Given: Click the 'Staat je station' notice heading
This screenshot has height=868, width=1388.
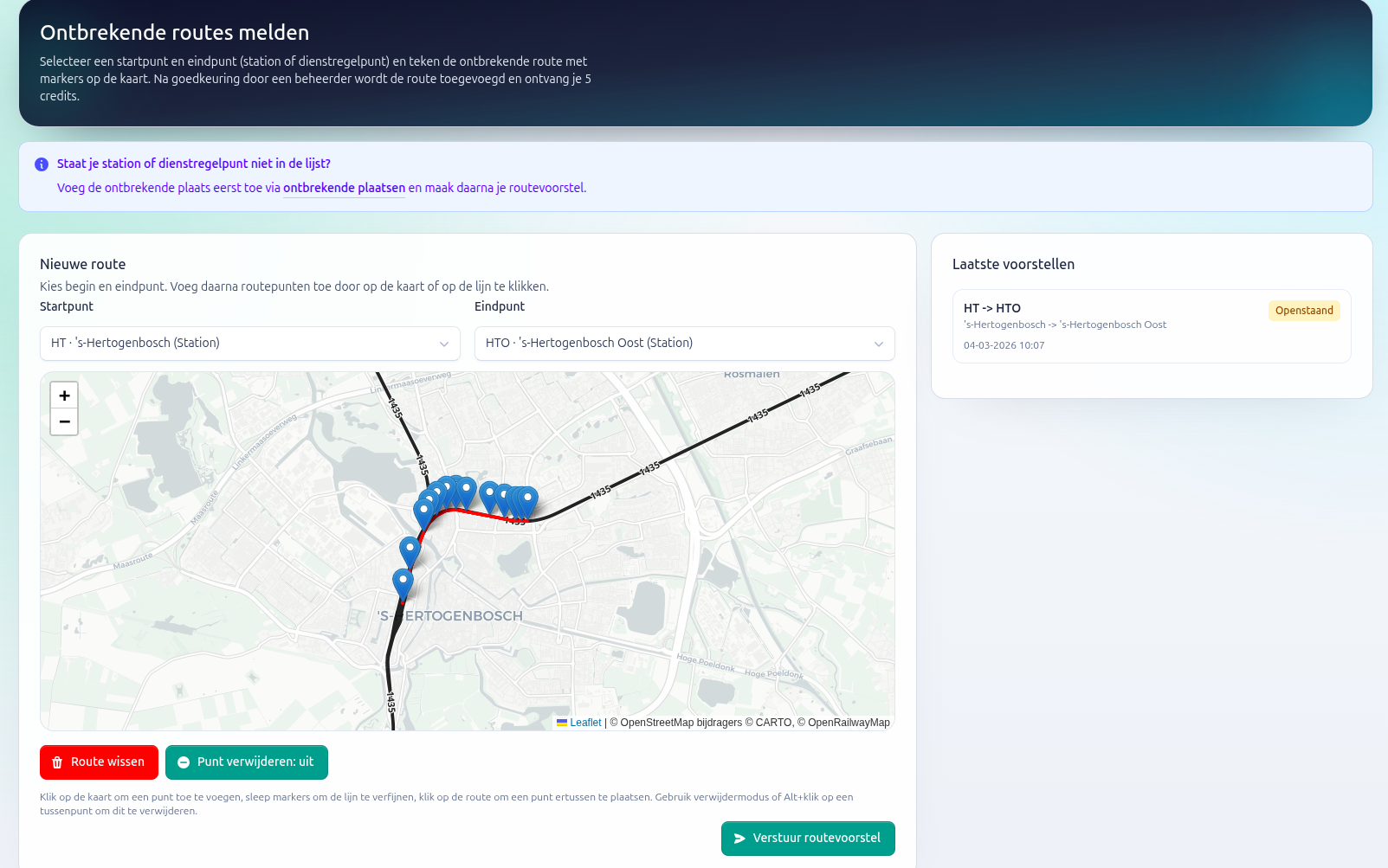Looking at the screenshot, I should tap(194, 164).
